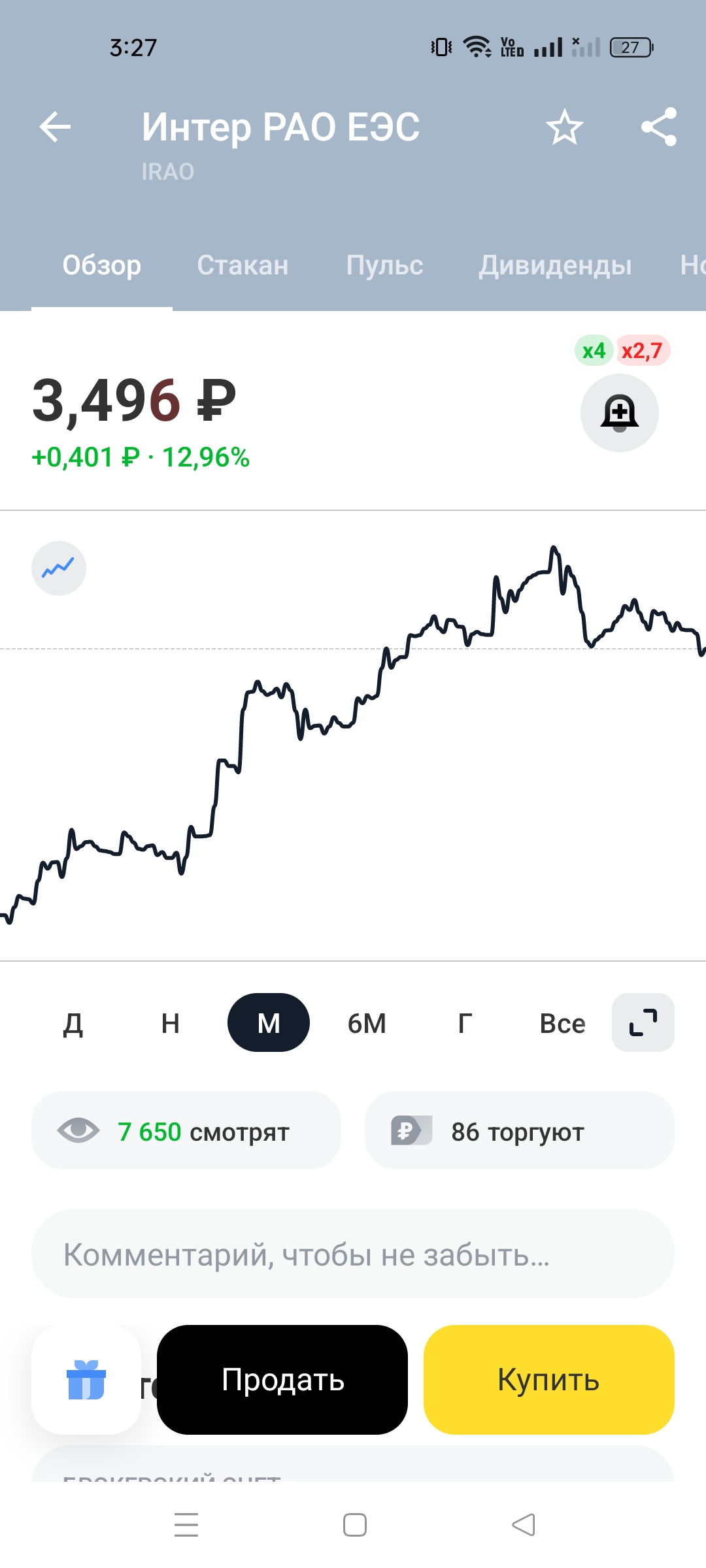Viewport: 706px width, 1568px height.
Task: Open the Стакан tab
Action: [x=243, y=265]
